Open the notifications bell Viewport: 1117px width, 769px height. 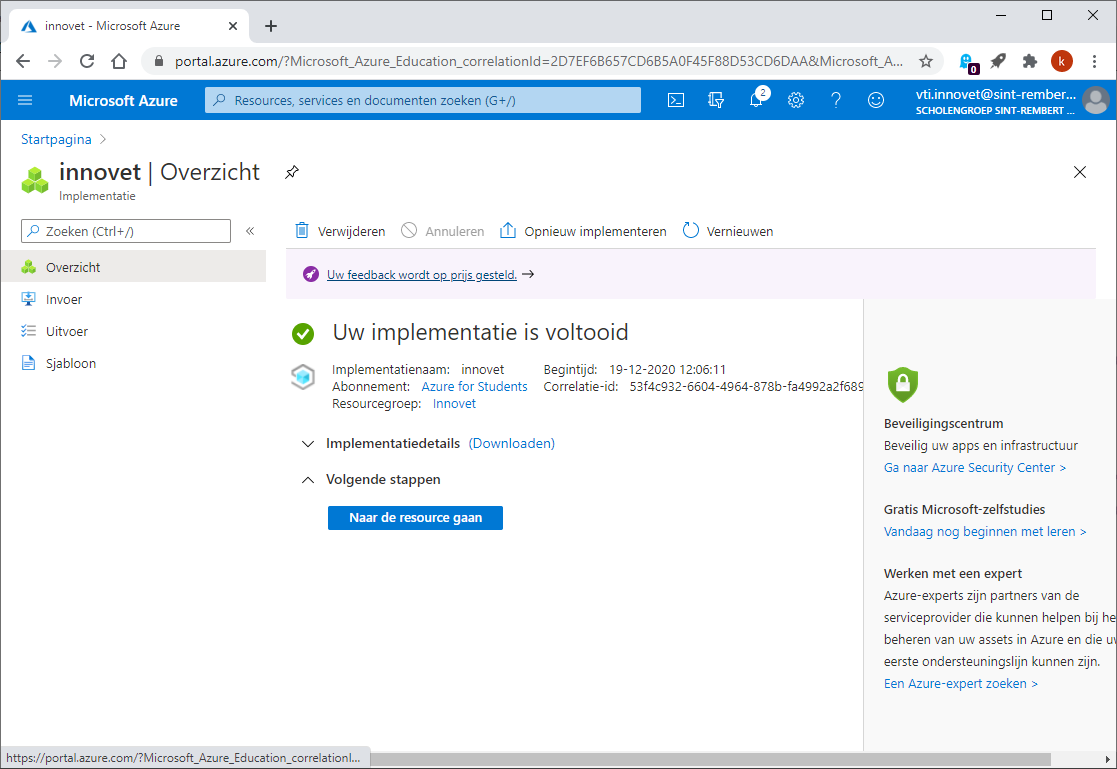(x=757, y=100)
